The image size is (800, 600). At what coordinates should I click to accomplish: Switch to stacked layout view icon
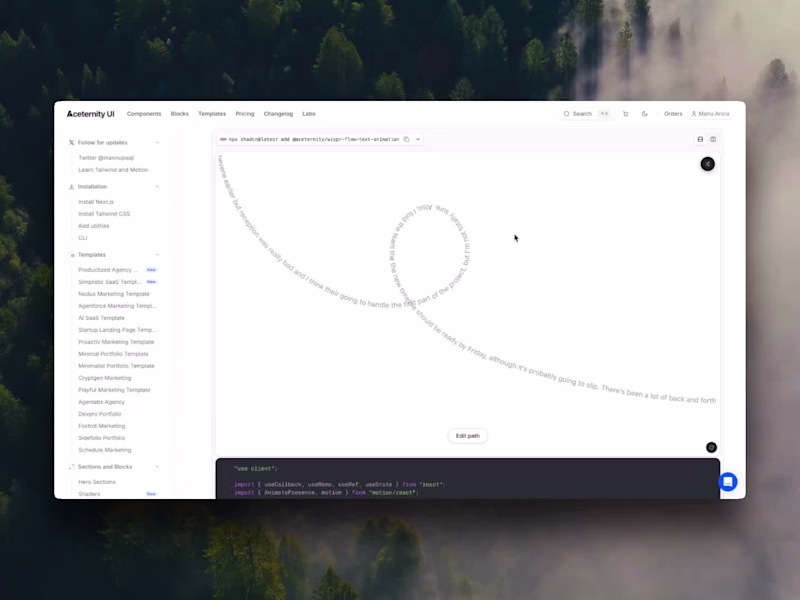pos(700,139)
